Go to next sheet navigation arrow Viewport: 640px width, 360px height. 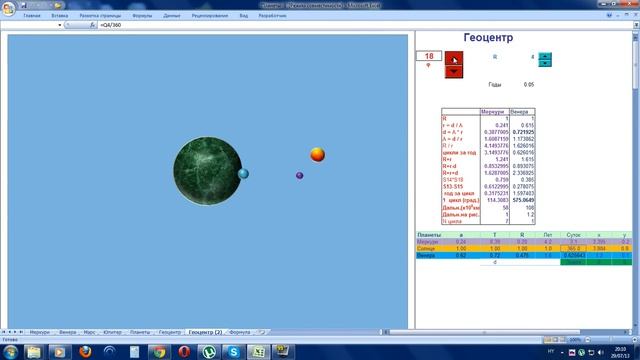point(16,332)
